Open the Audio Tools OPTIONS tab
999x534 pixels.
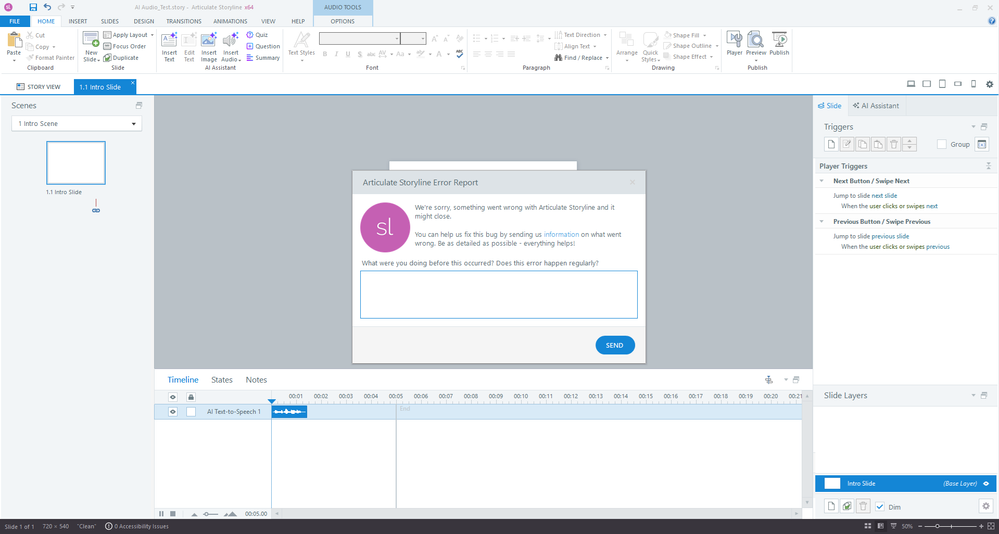coord(343,21)
